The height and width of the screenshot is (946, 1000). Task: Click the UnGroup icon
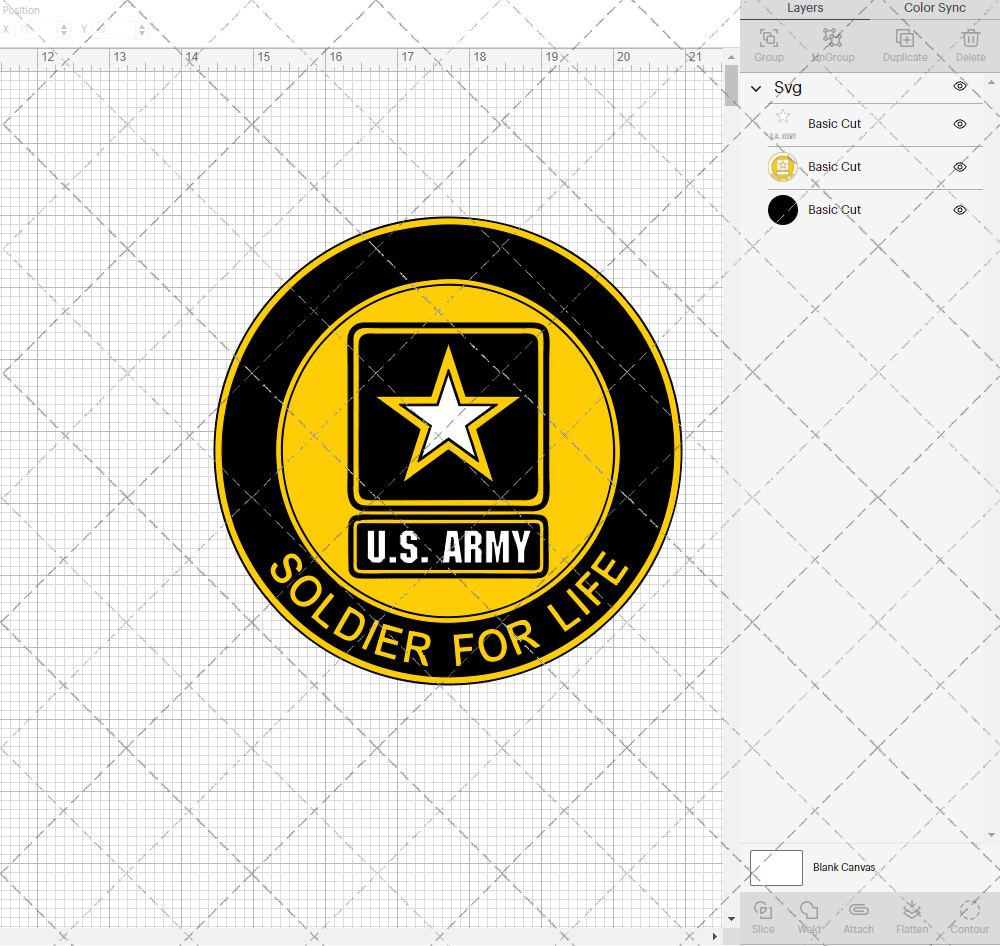832,38
